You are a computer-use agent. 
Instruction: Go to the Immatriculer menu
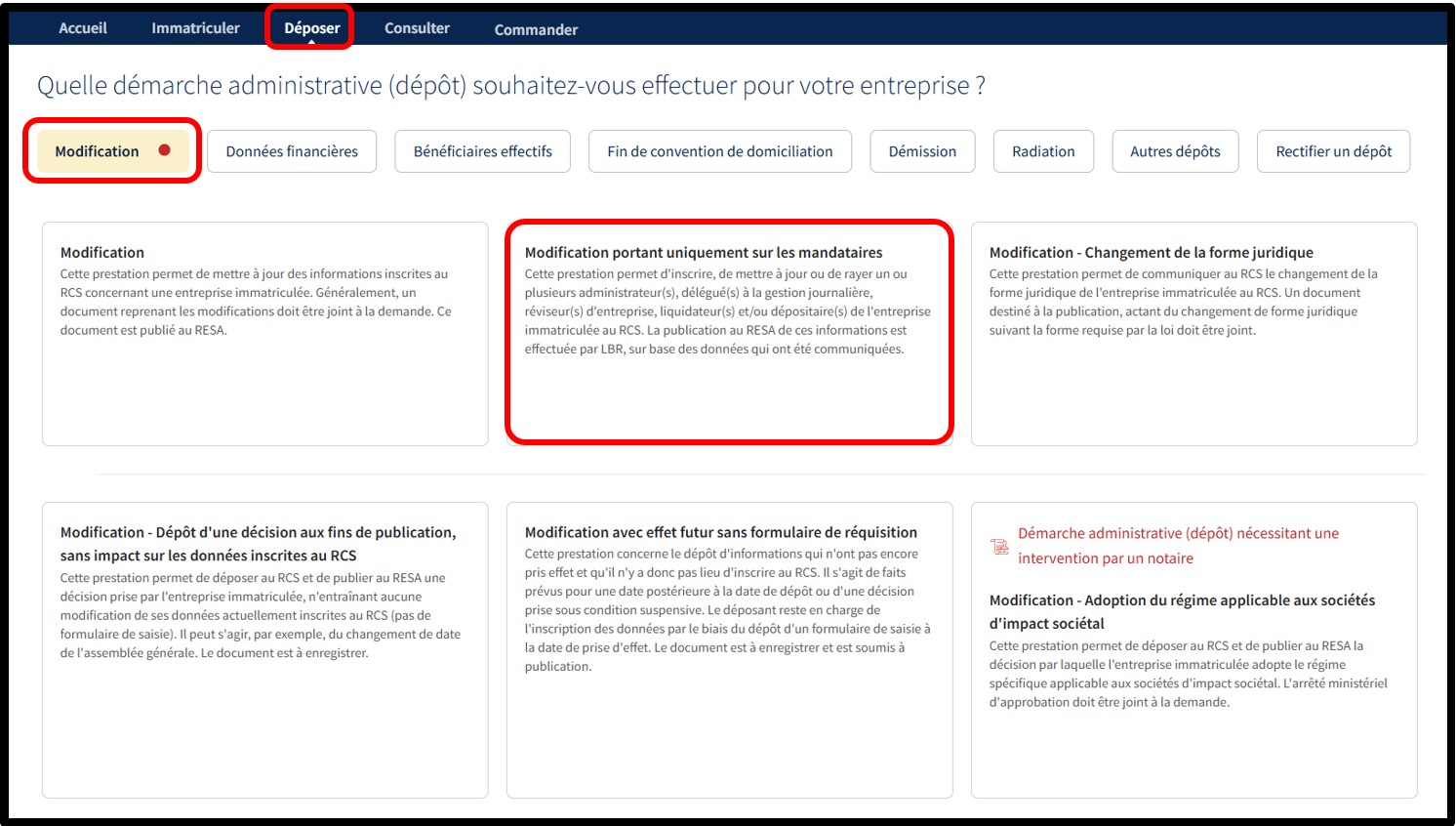(x=195, y=28)
